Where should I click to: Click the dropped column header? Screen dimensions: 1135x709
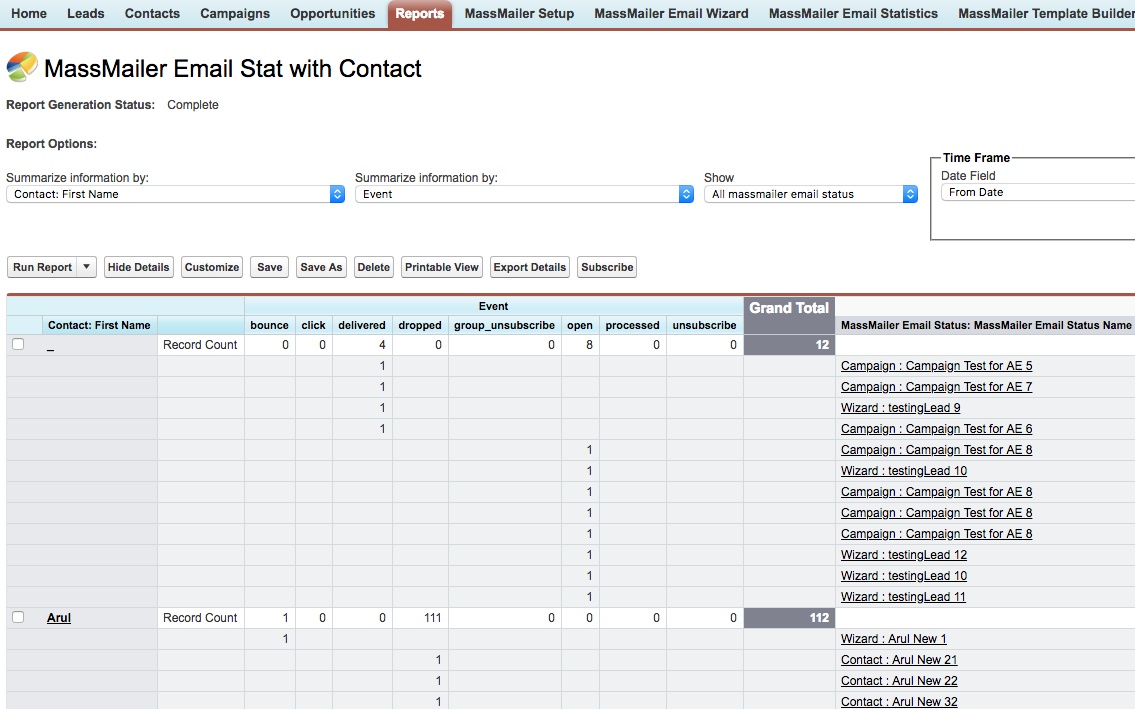click(x=420, y=325)
